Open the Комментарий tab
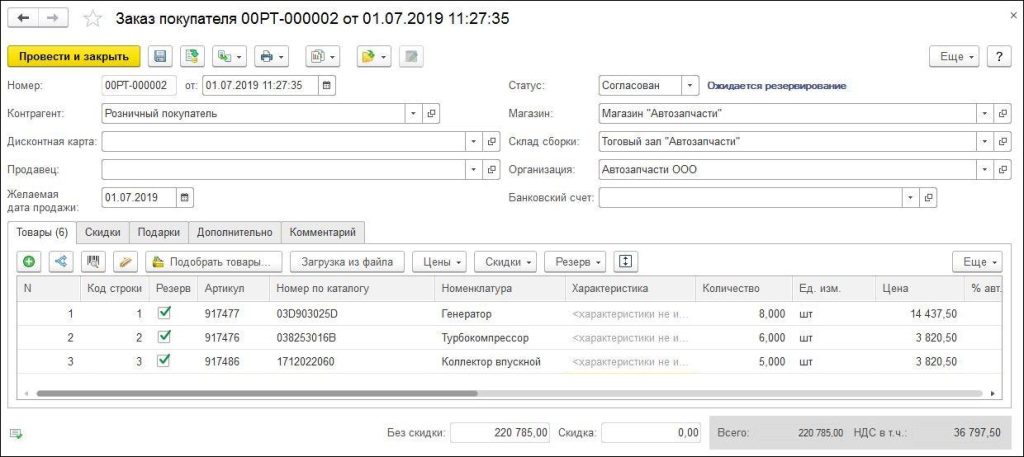 click(323, 232)
